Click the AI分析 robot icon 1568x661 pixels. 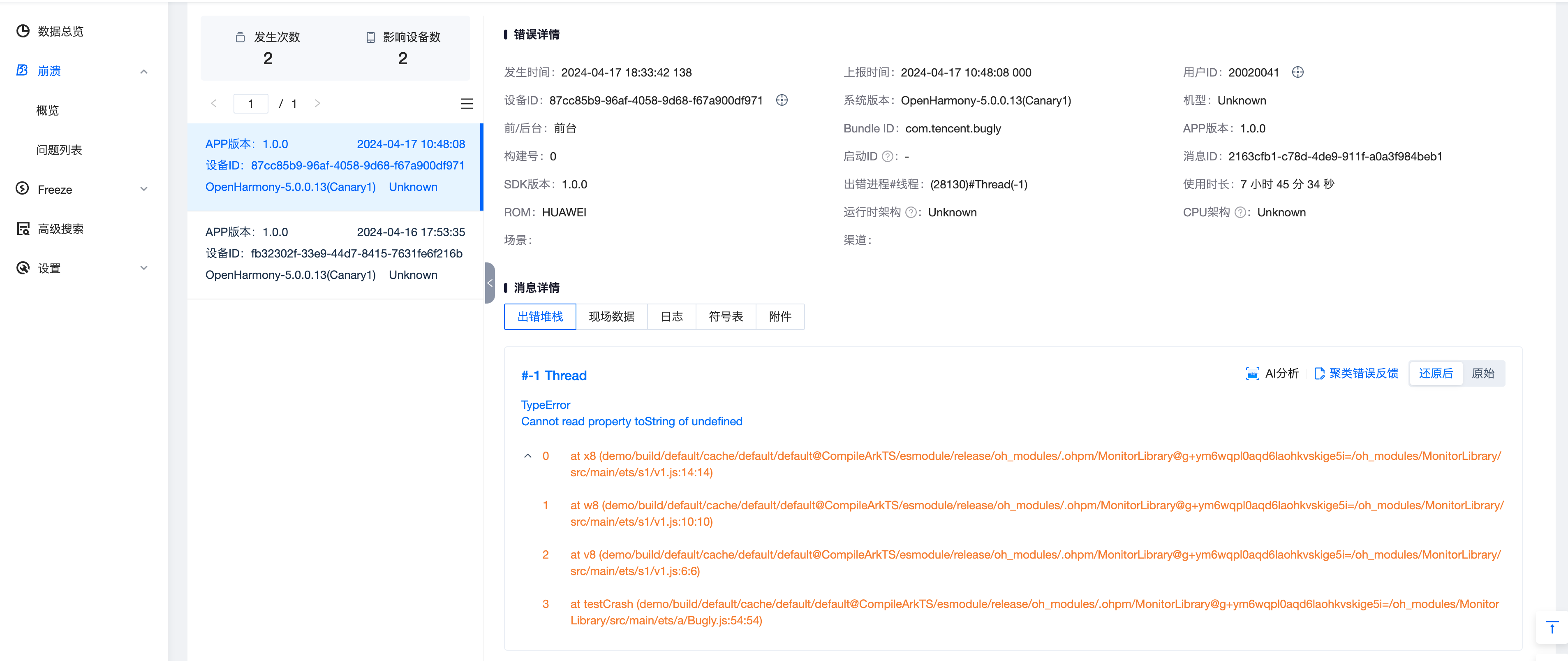1252,373
